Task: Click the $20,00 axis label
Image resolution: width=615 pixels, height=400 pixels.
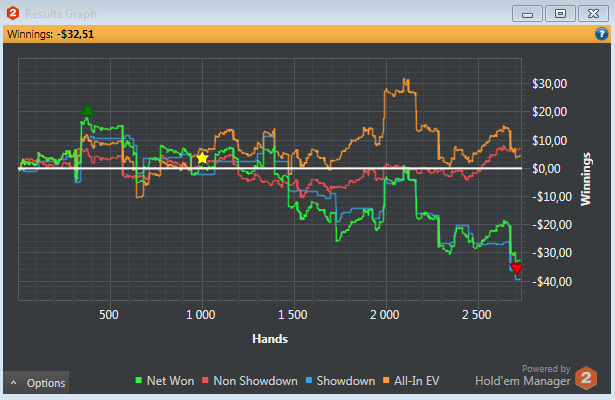Action: [549, 112]
